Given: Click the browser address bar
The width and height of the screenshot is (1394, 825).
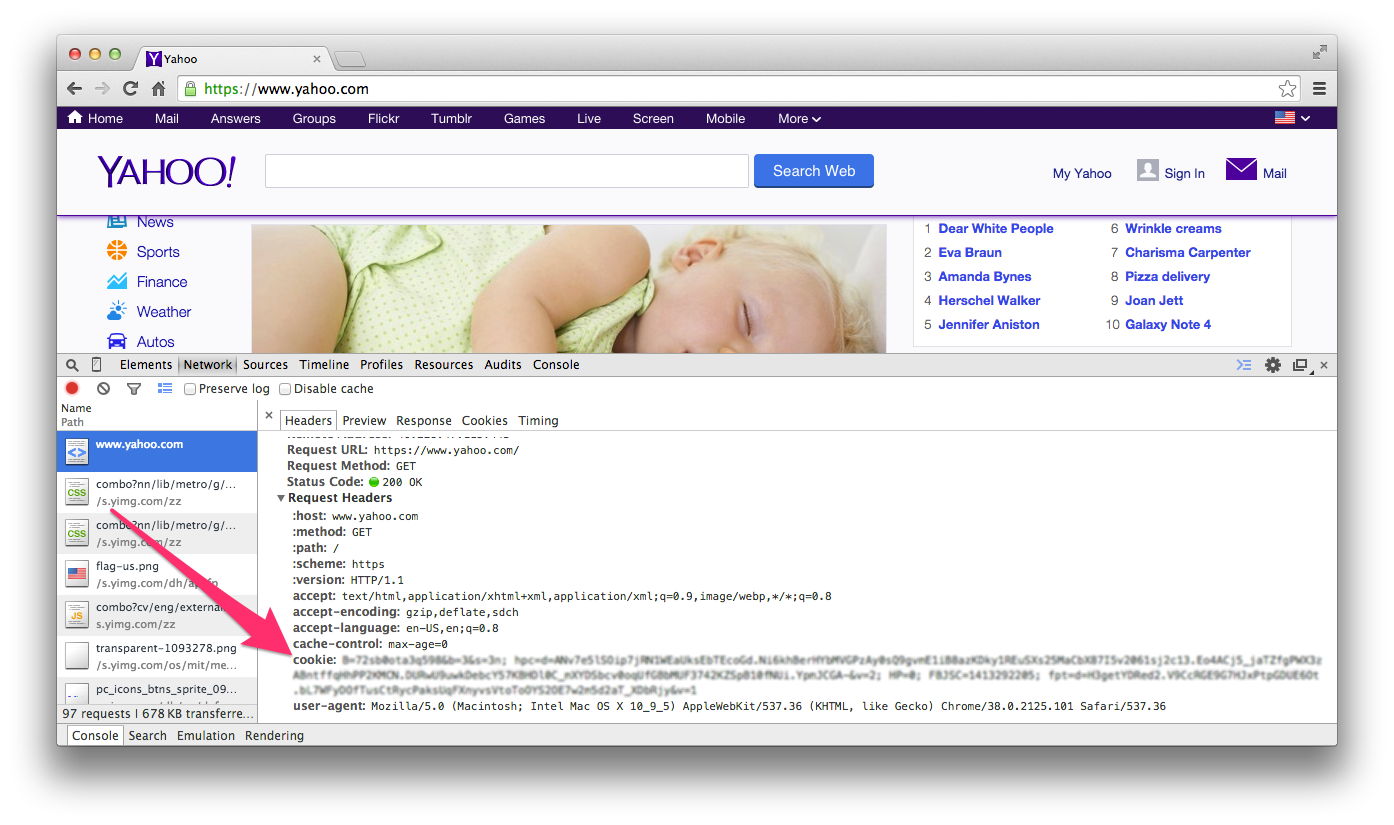Looking at the screenshot, I should (740, 89).
